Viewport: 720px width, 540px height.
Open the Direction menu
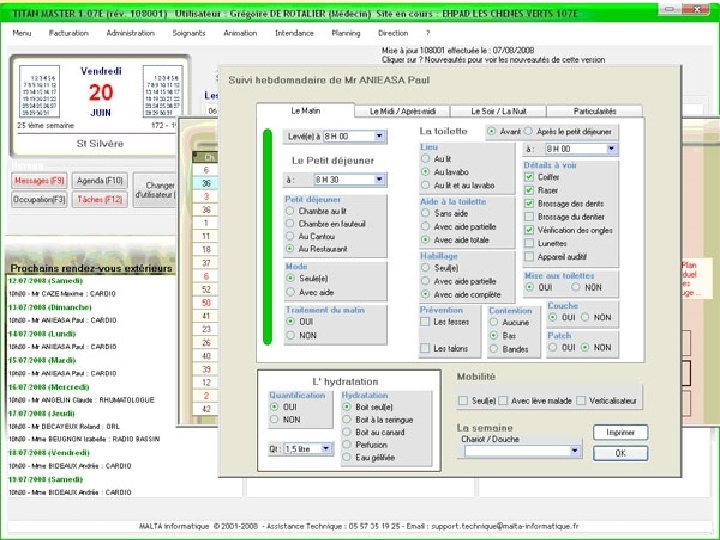(393, 33)
